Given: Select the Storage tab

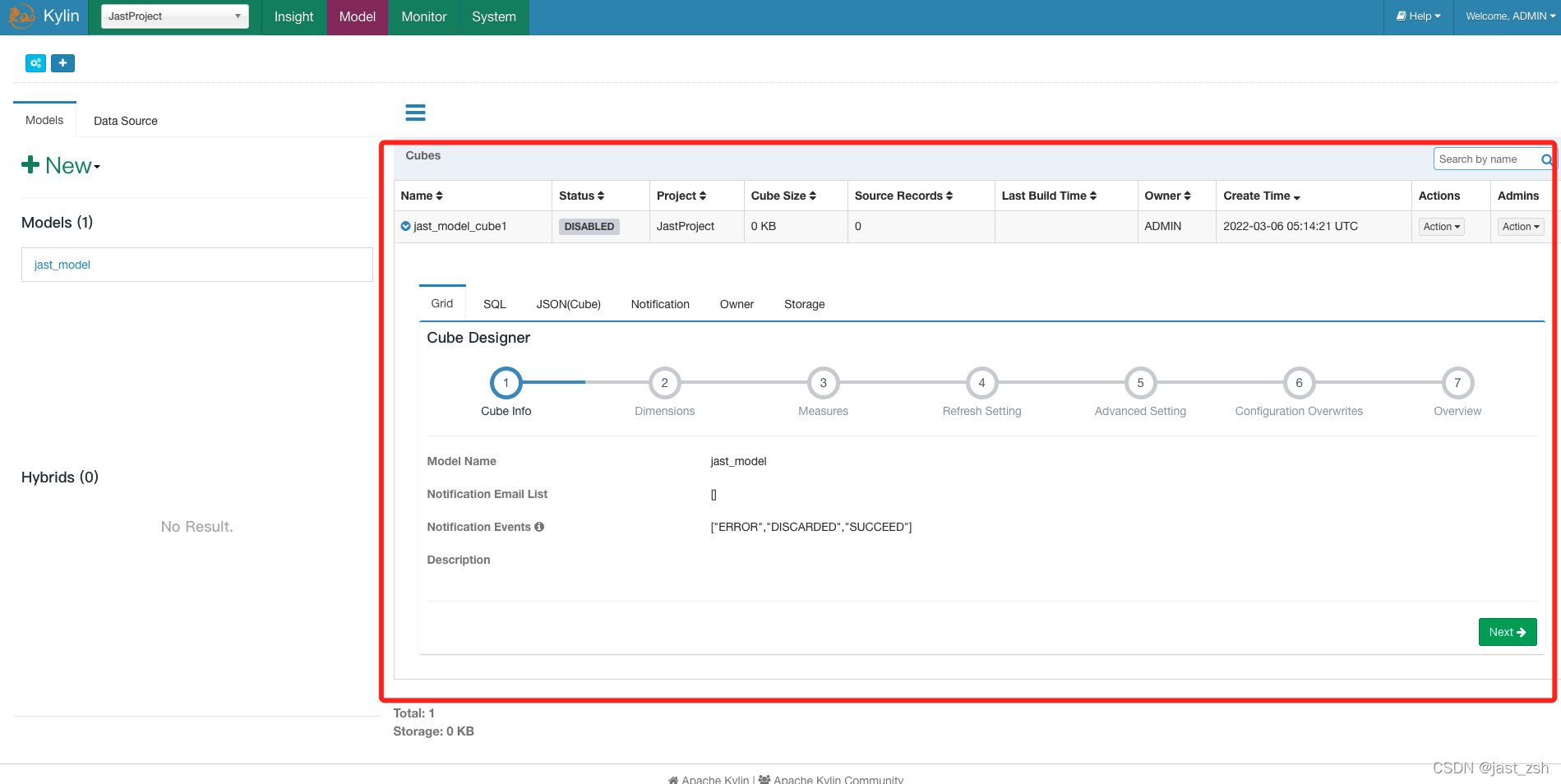Looking at the screenshot, I should (x=805, y=304).
